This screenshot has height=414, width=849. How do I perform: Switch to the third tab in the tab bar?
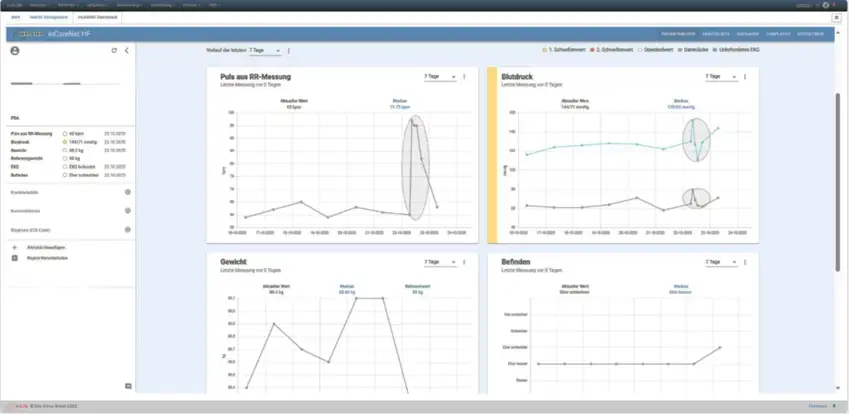point(100,17)
